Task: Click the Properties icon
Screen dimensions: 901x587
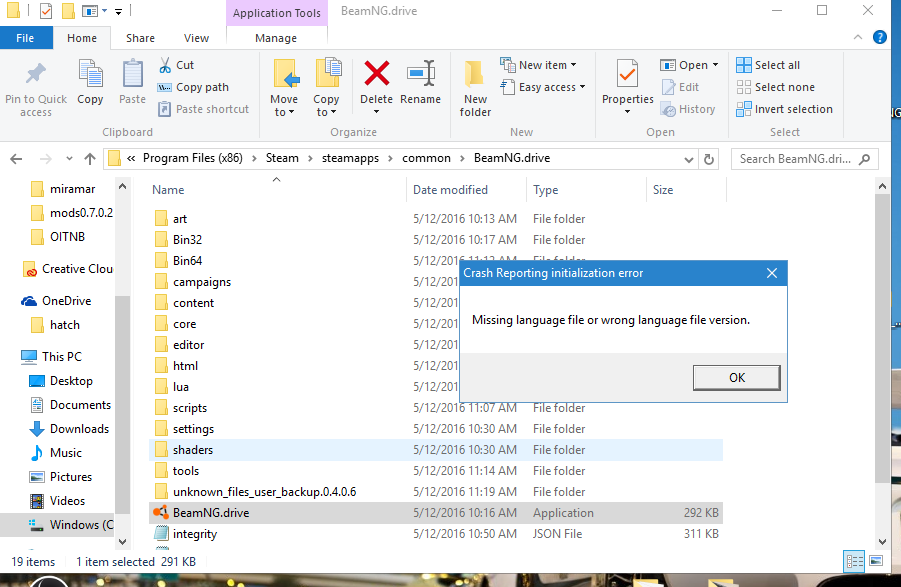Action: coord(627,74)
